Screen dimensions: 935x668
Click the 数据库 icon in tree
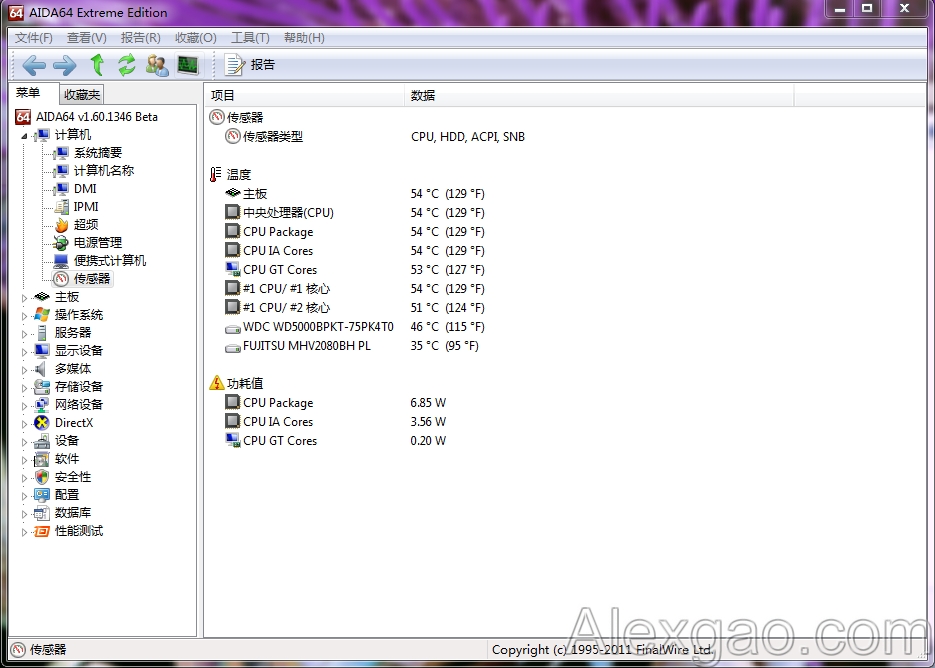(42, 512)
